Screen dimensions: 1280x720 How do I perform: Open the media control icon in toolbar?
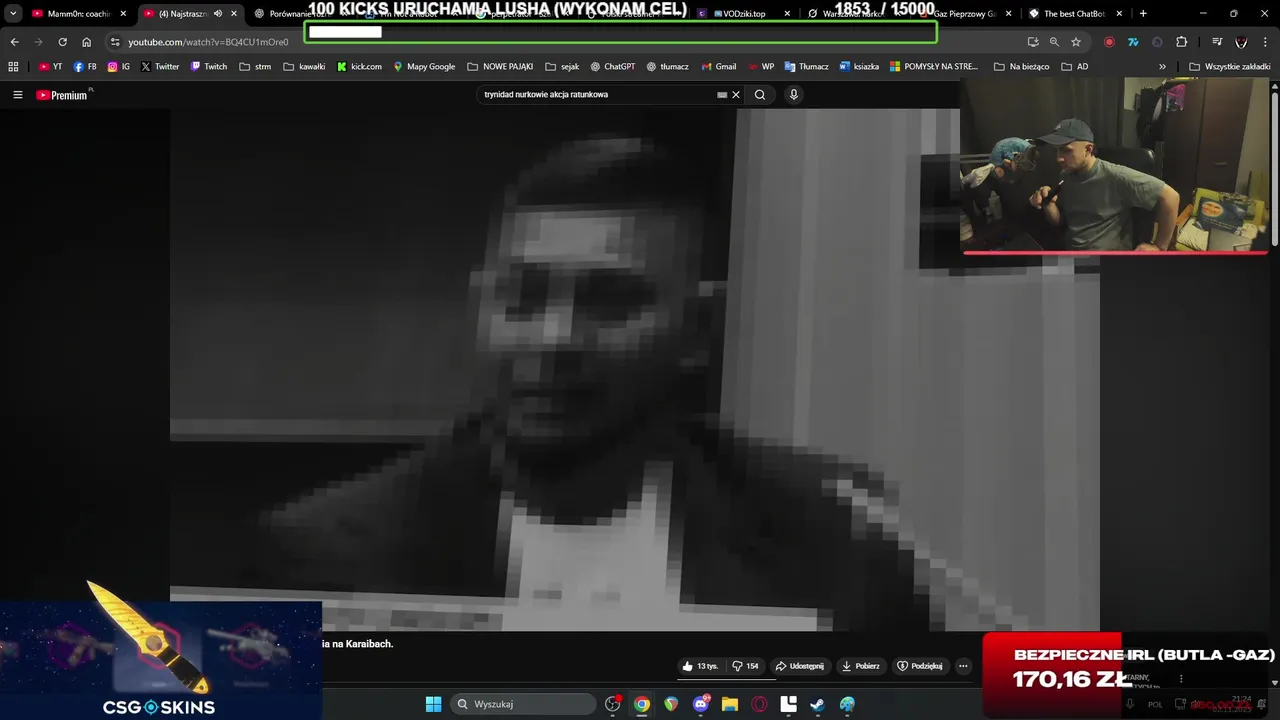point(1217,42)
